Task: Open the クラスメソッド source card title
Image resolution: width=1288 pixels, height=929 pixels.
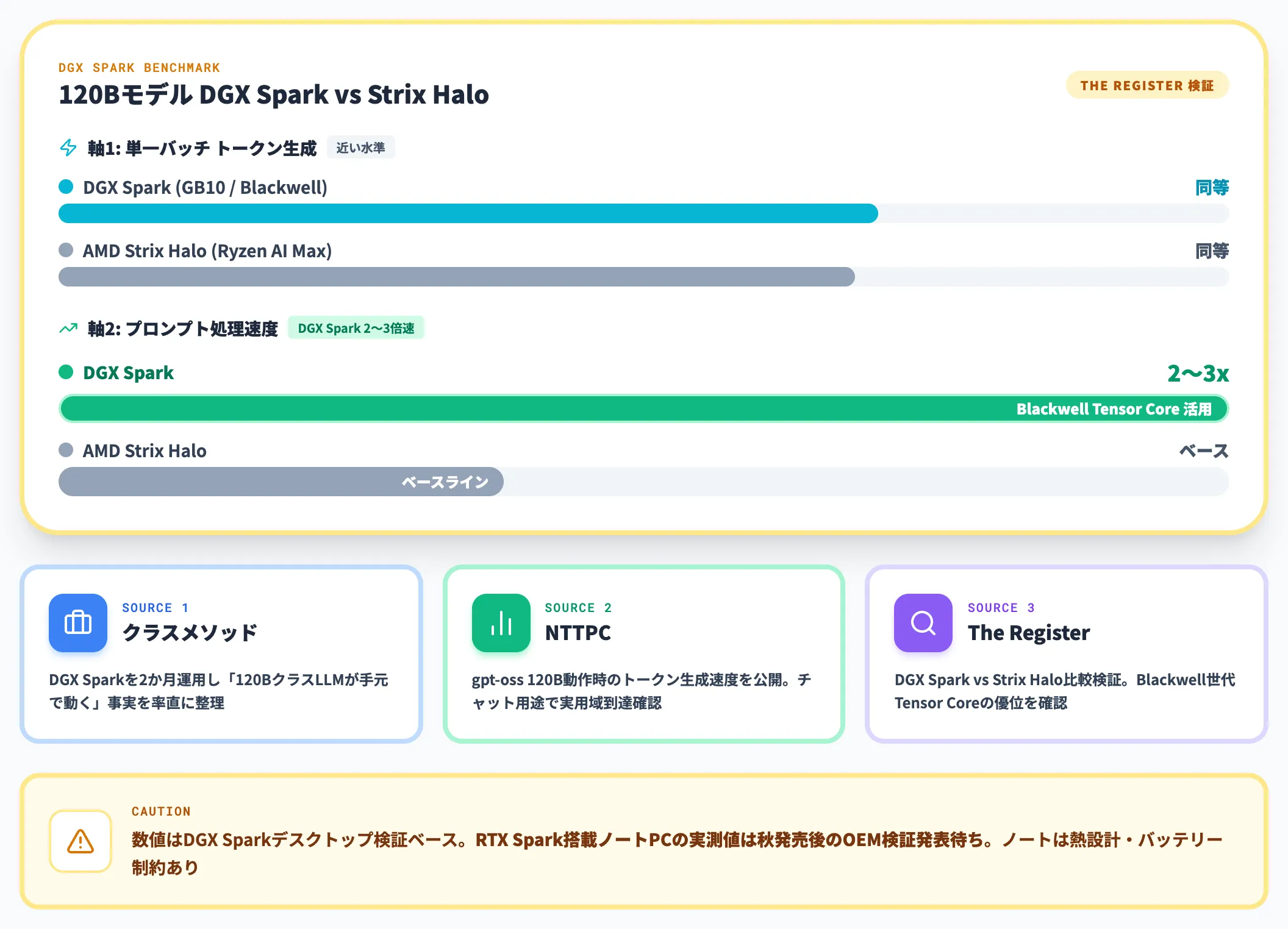Action: [190, 633]
